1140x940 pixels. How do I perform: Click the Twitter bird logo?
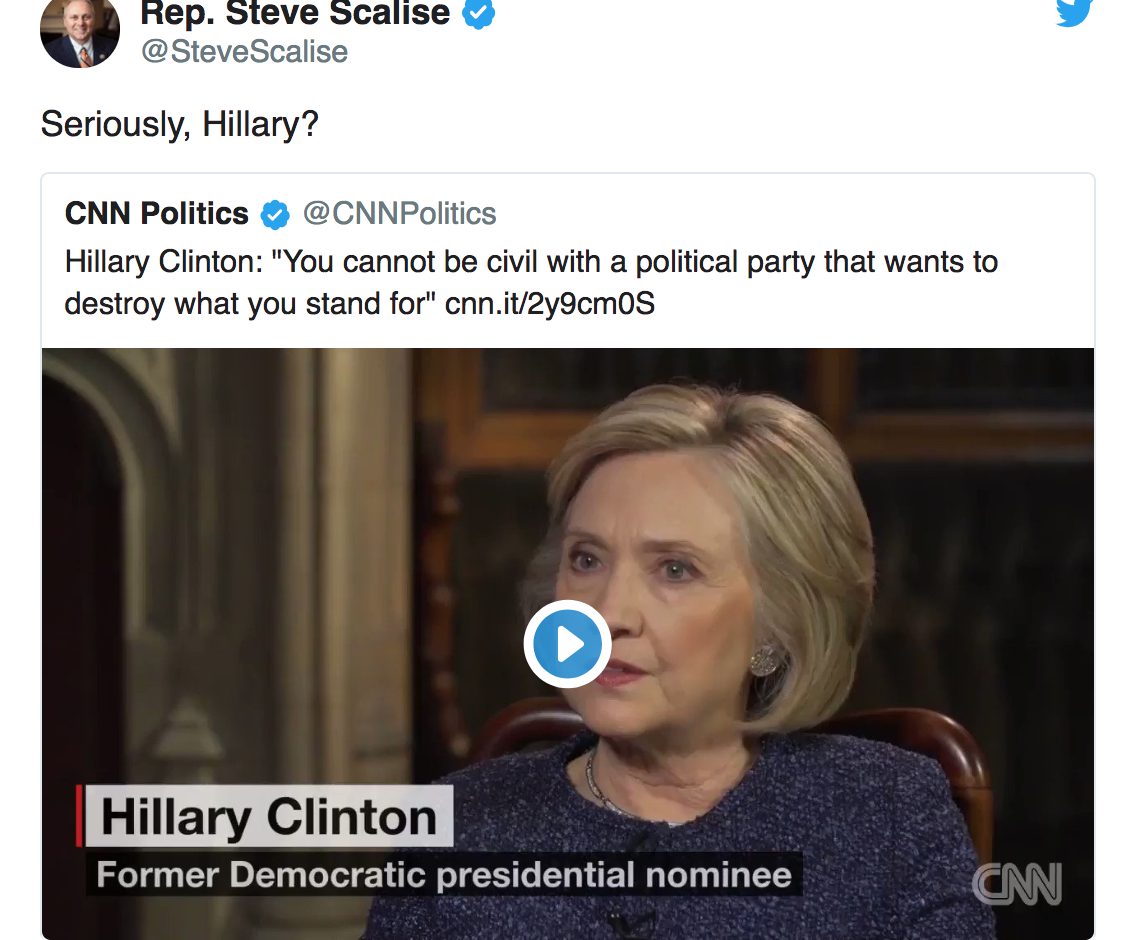point(1074,12)
